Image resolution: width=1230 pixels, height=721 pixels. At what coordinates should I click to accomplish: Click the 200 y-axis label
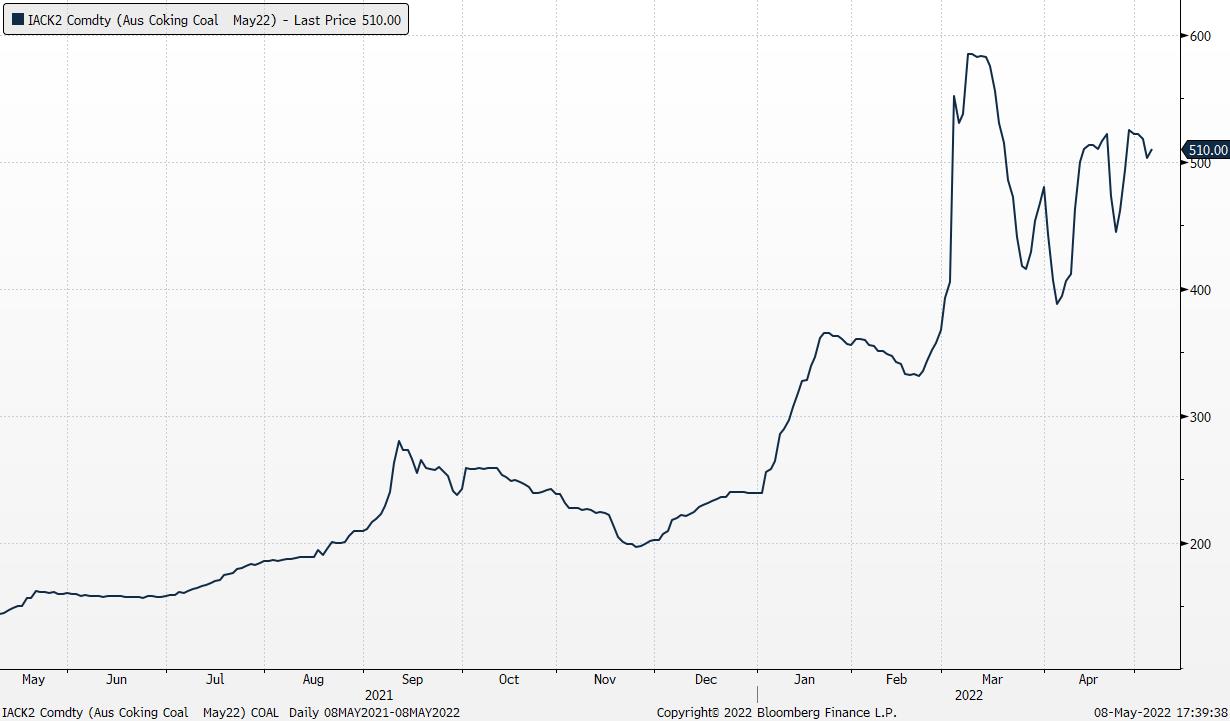1200,544
